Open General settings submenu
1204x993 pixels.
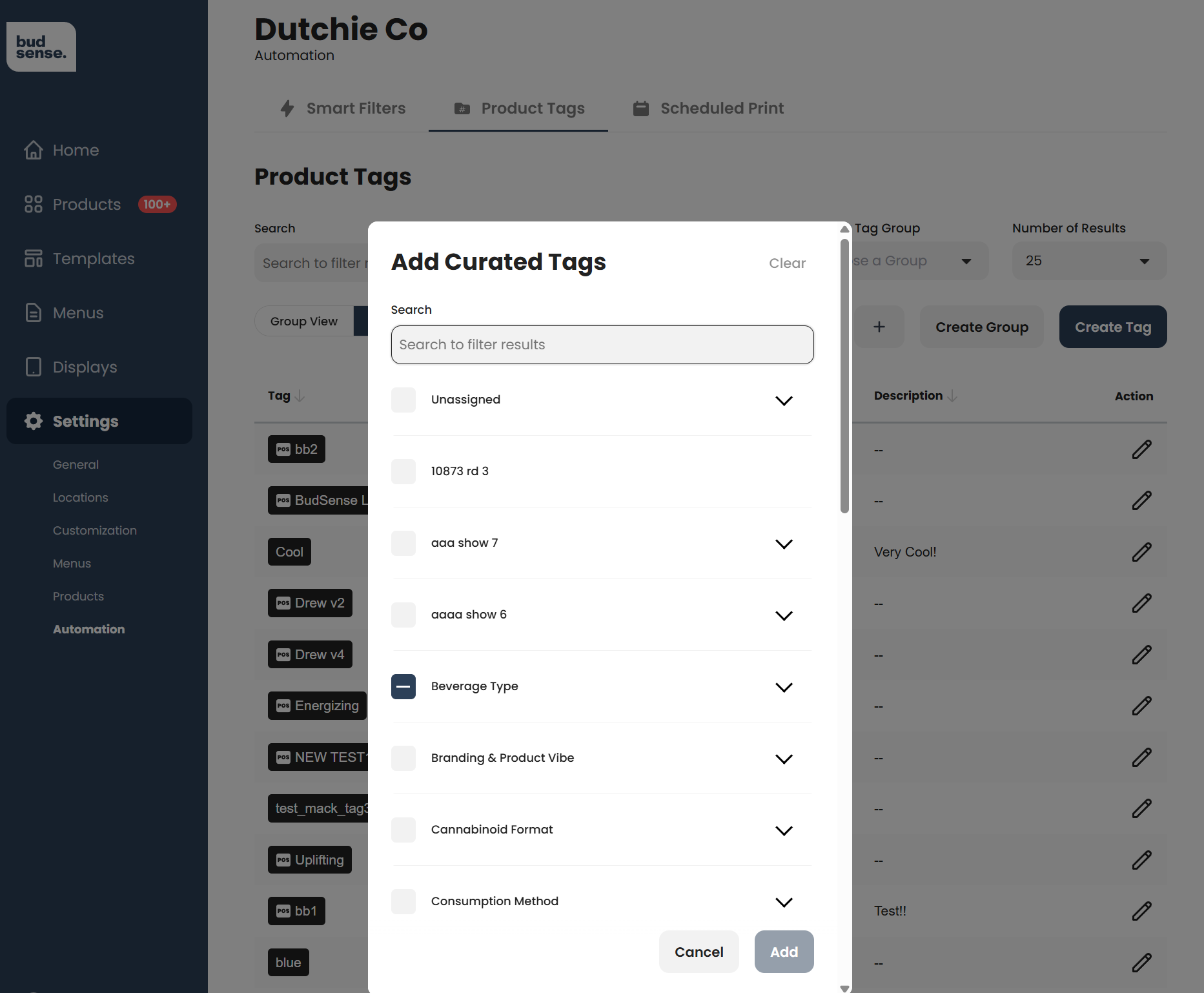click(x=76, y=465)
